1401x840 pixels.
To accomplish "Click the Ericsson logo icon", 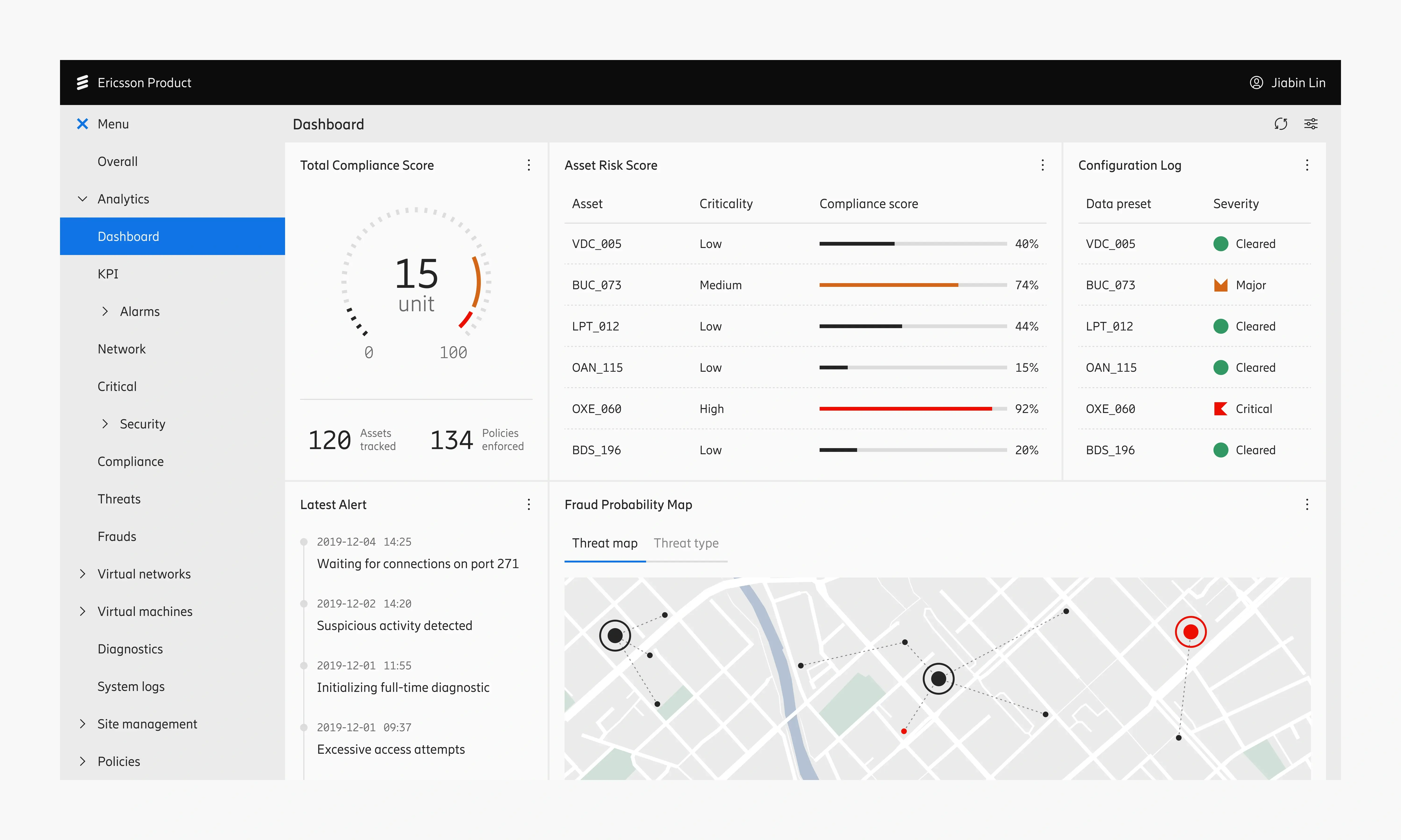I will click(83, 83).
